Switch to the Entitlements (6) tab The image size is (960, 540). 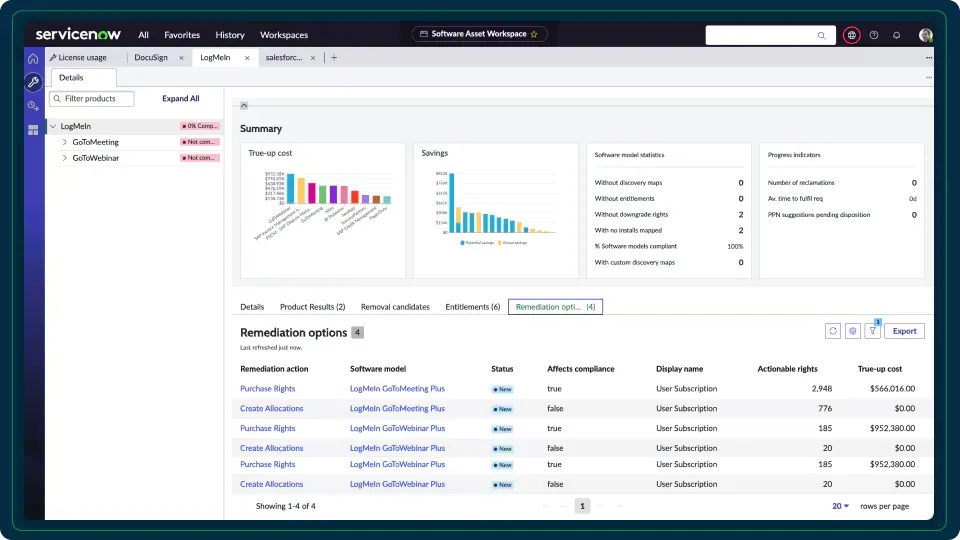pos(472,307)
